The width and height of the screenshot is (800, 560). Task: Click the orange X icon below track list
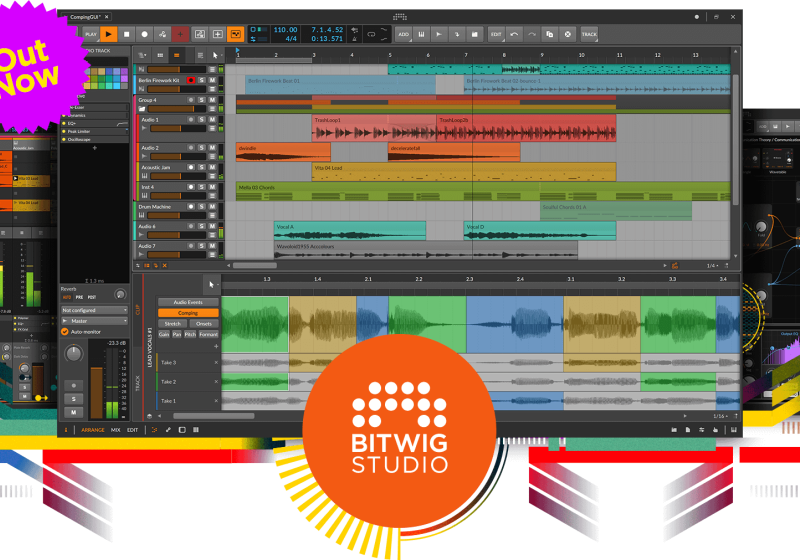tap(164, 265)
